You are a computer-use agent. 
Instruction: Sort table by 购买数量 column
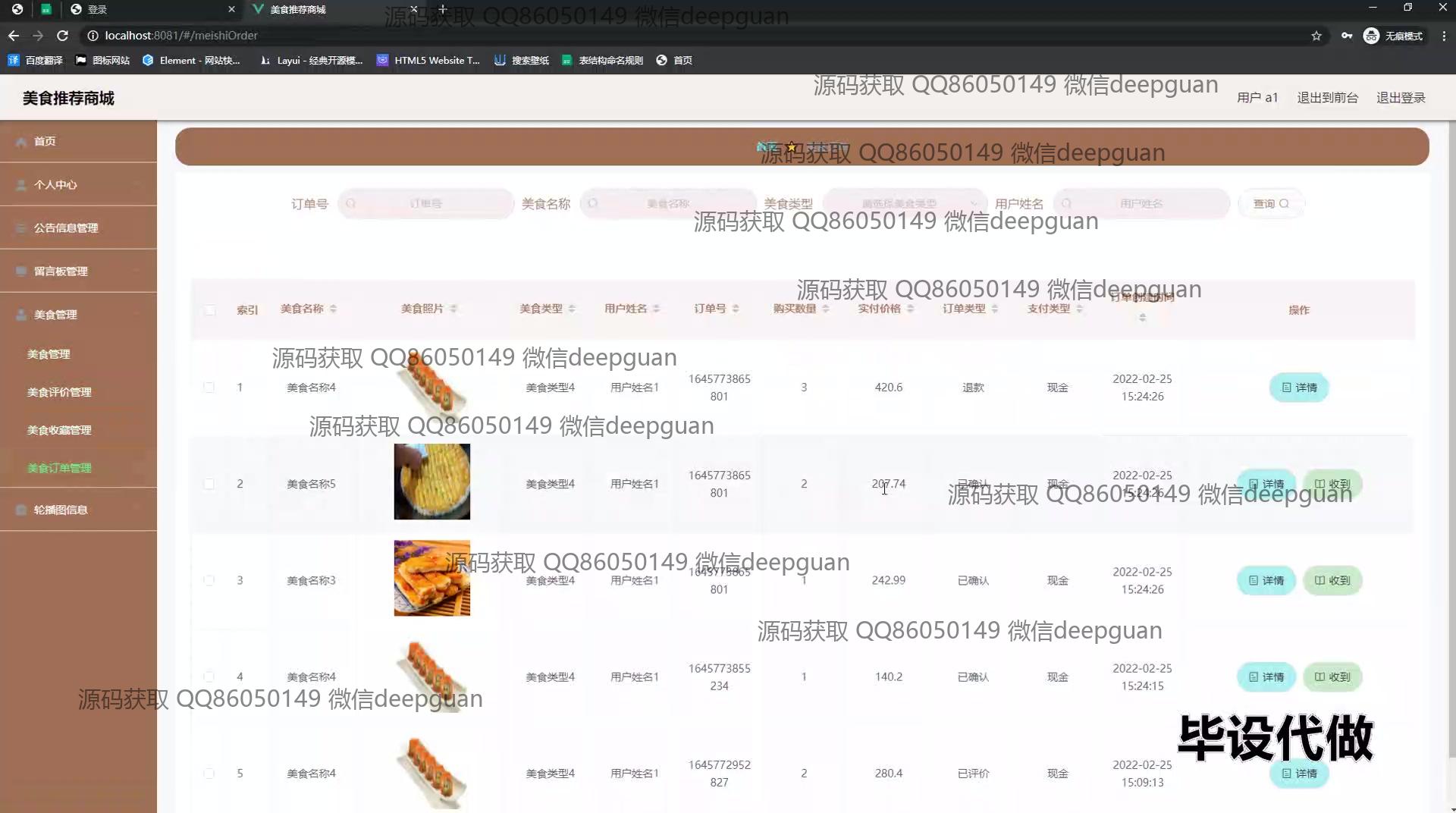[826, 309]
